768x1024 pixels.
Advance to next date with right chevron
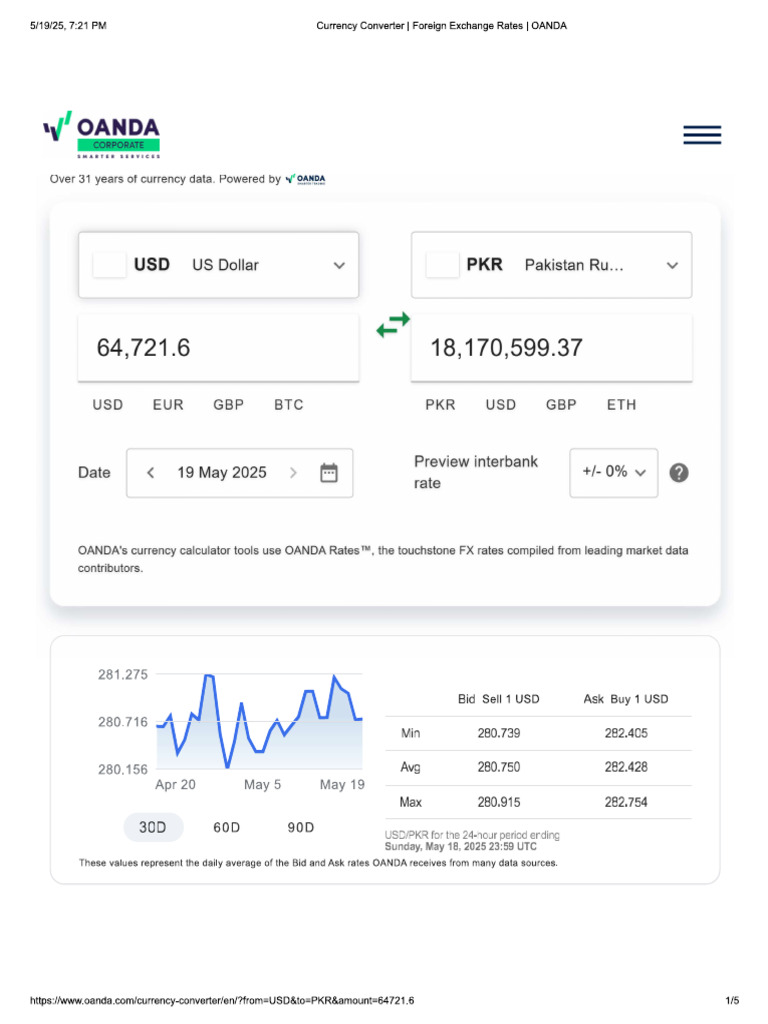[293, 473]
